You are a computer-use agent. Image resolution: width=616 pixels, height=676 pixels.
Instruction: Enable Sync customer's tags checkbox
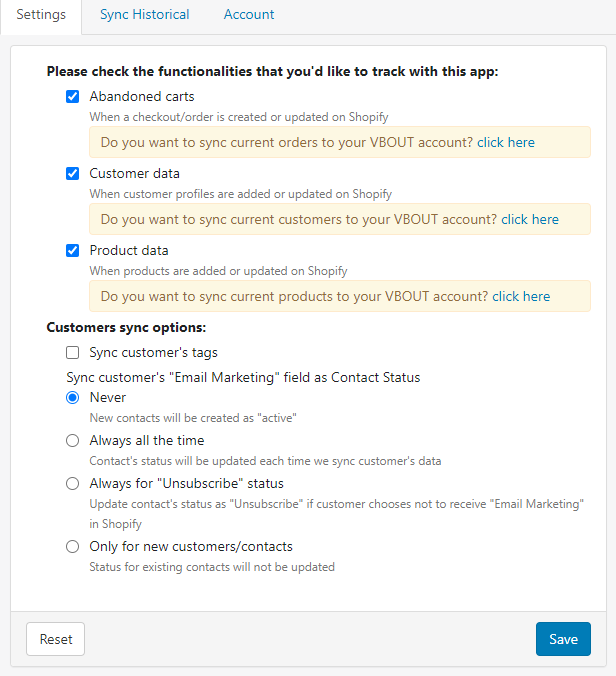click(x=72, y=353)
